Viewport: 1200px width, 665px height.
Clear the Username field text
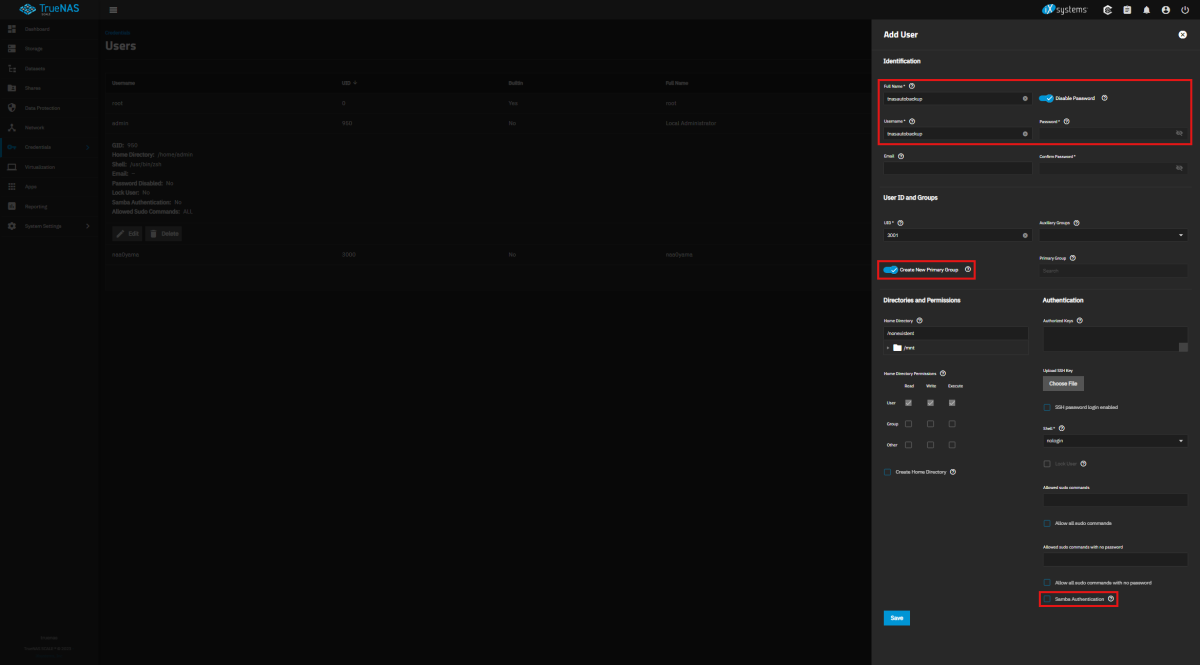(x=1025, y=133)
